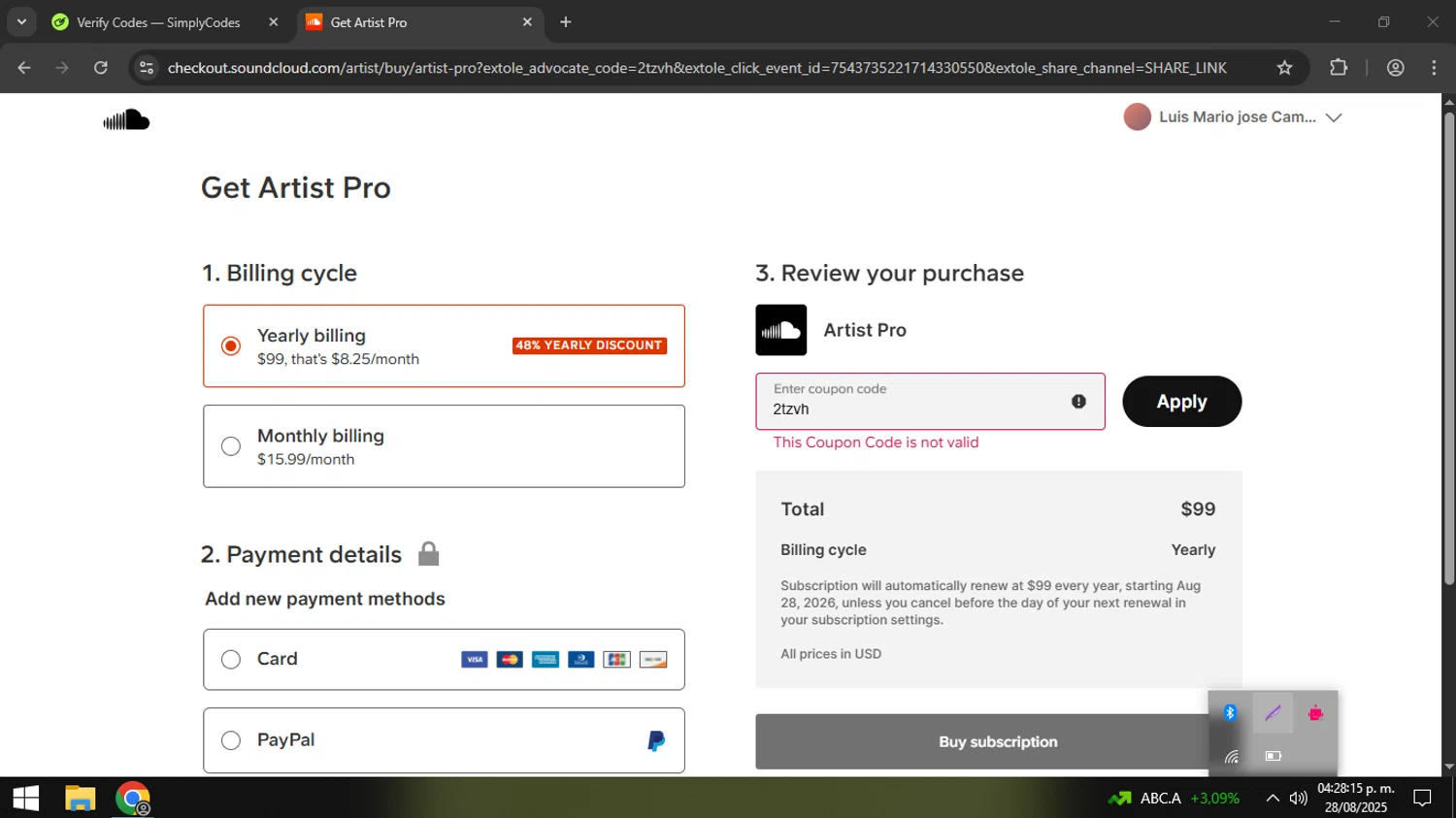Close the Verify Codes tab
The image size is (1456, 818).
click(274, 22)
